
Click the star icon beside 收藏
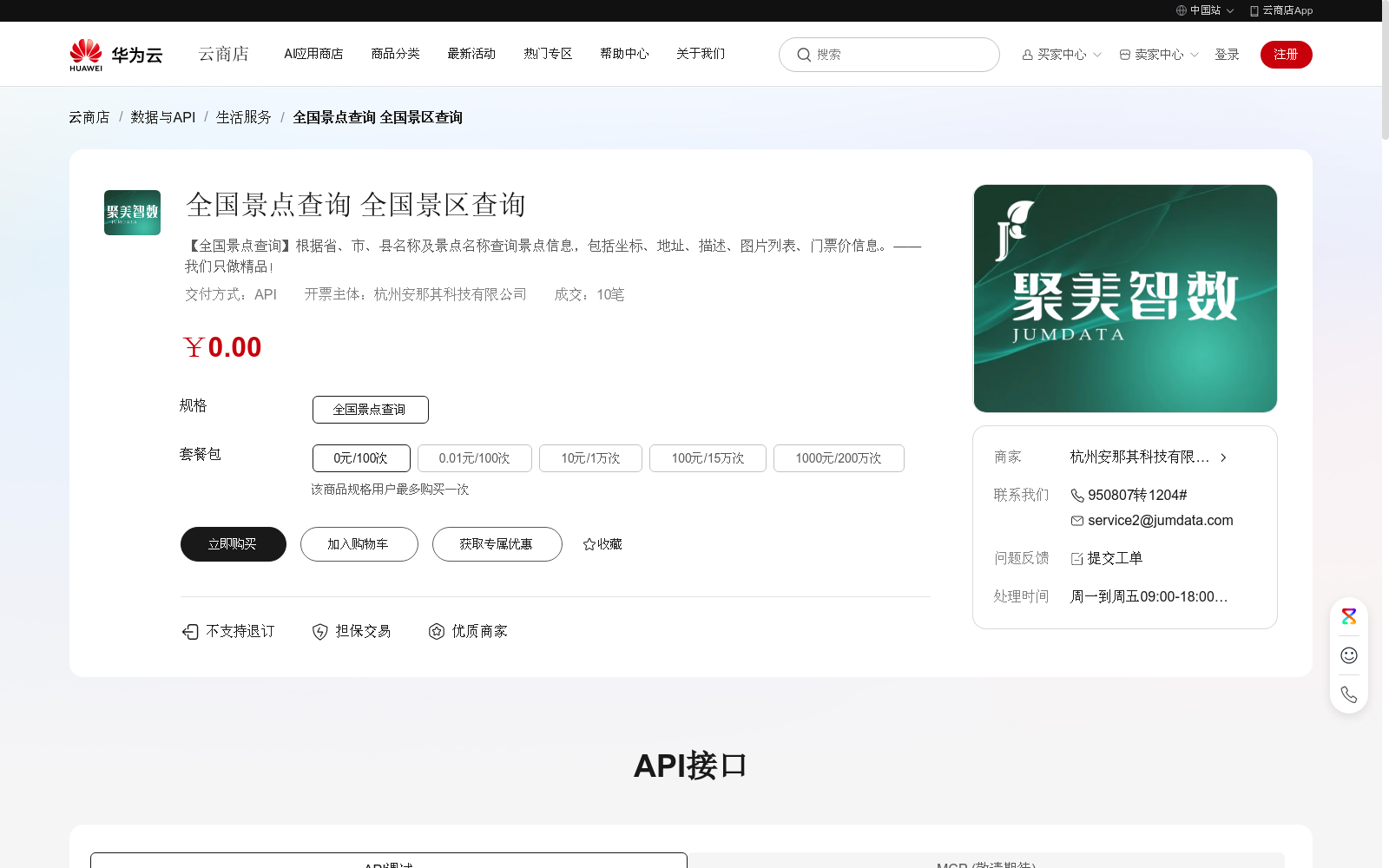[x=589, y=544]
